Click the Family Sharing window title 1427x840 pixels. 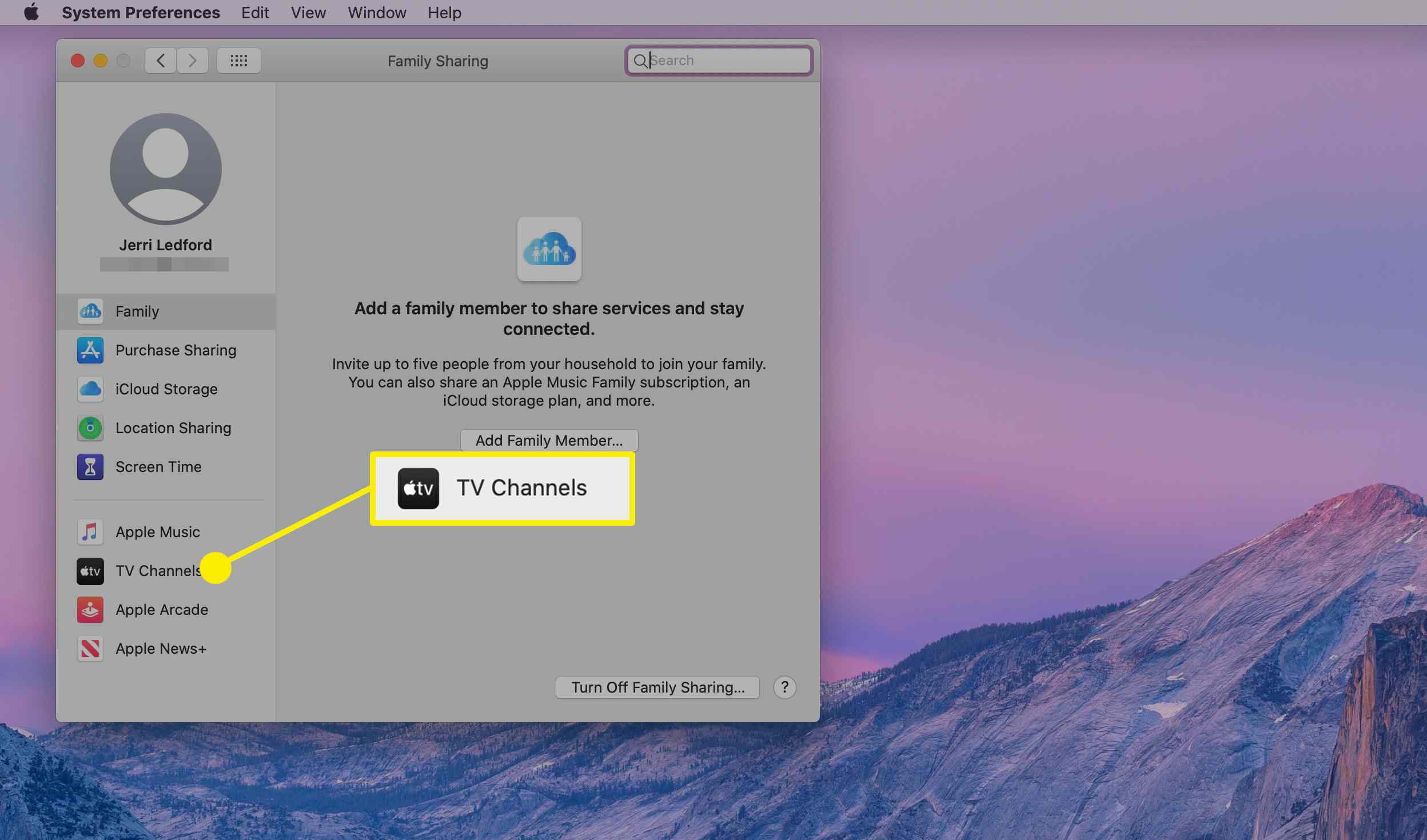[x=438, y=61]
